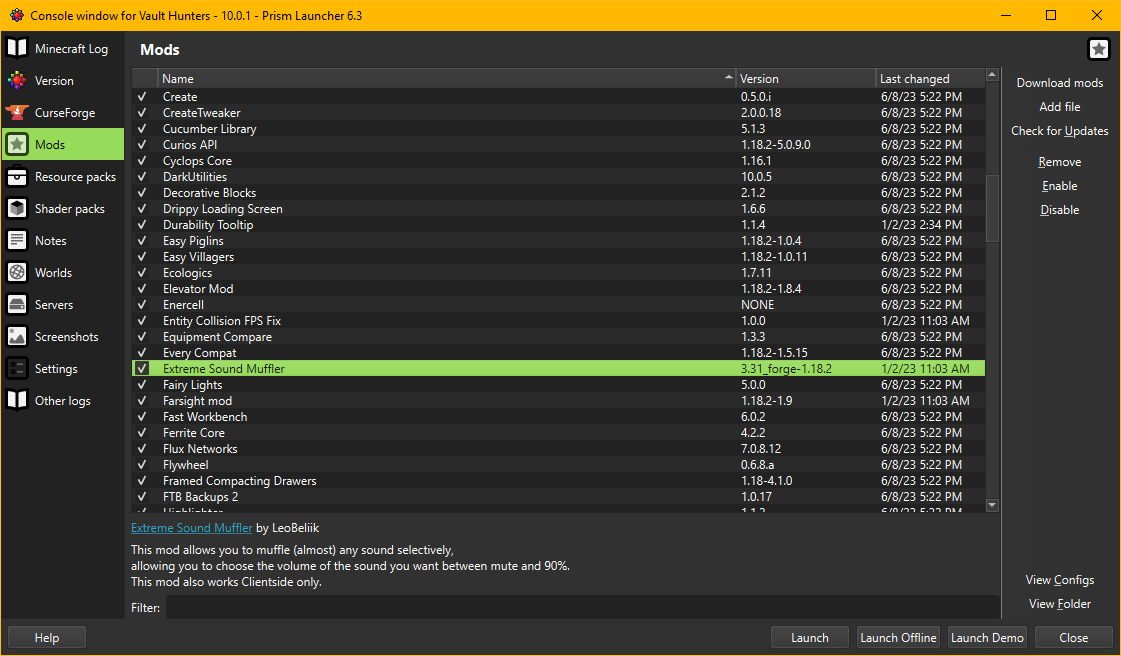
Task: Click the Launch Offline button
Action: pos(898,637)
